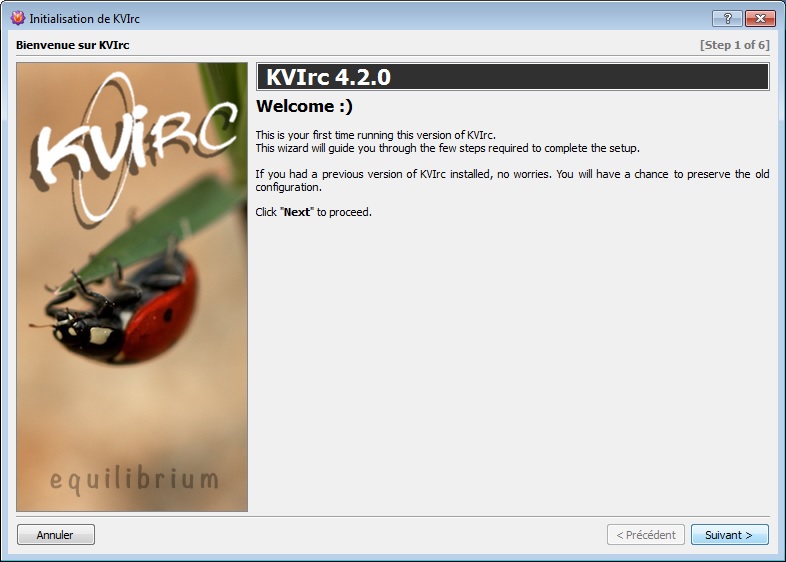The width and height of the screenshot is (786, 562).
Task: Click the 'Initialisation de KVIrc' window title
Action: point(84,19)
